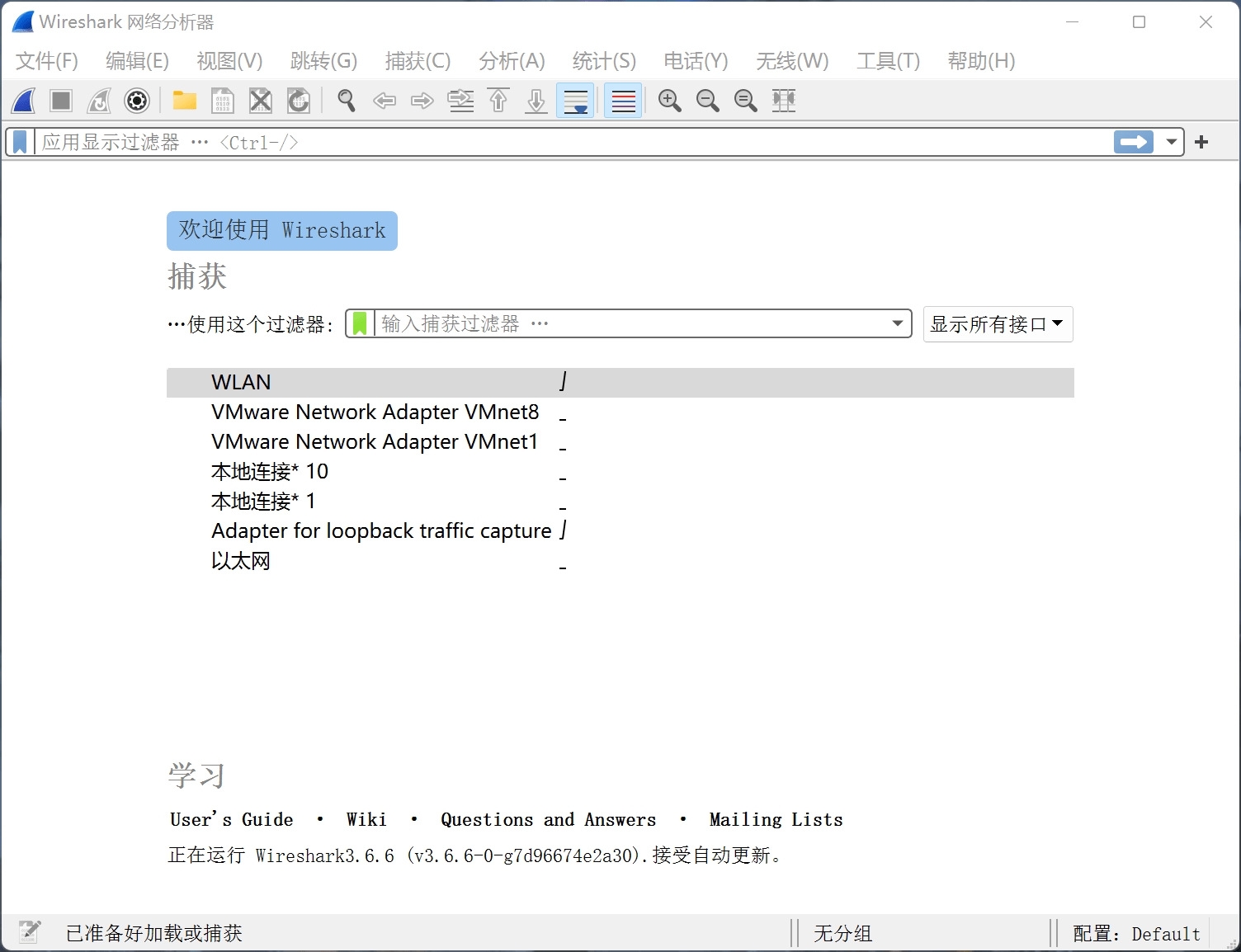Open the 跳转(G) menu
The height and width of the screenshot is (952, 1241).
tap(323, 61)
